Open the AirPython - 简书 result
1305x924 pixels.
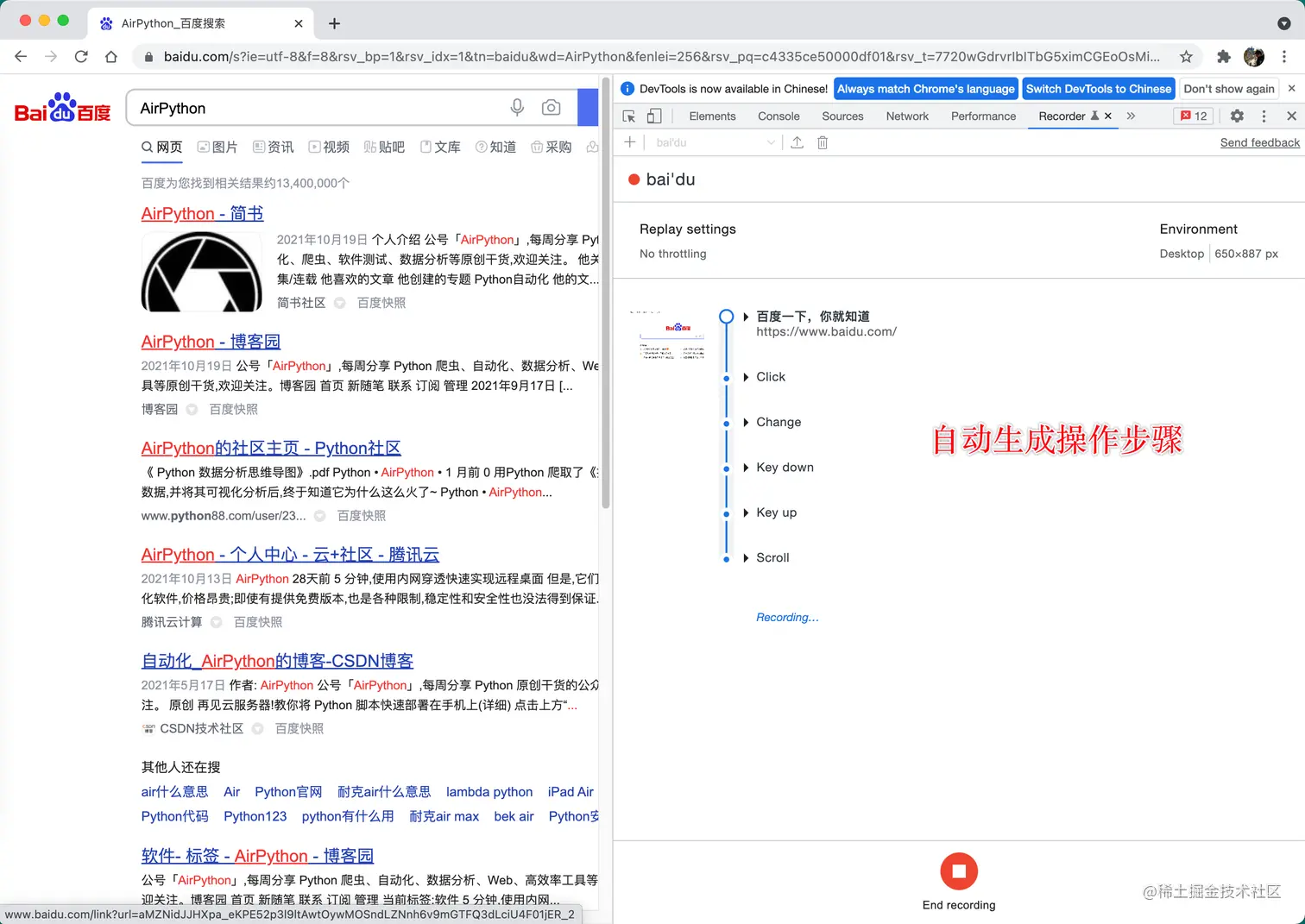pos(202,213)
